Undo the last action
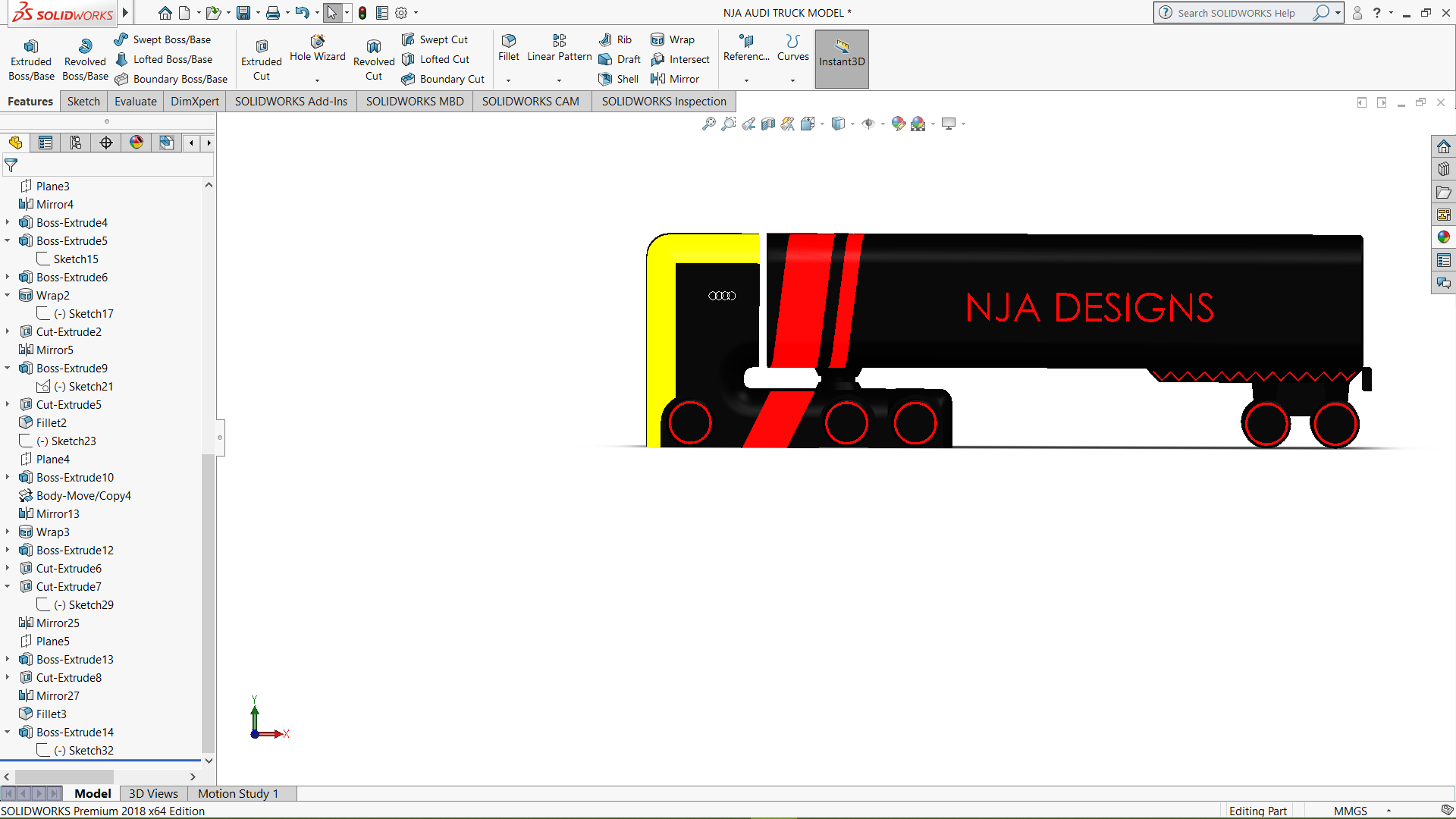This screenshot has height=819, width=1456. (x=302, y=13)
